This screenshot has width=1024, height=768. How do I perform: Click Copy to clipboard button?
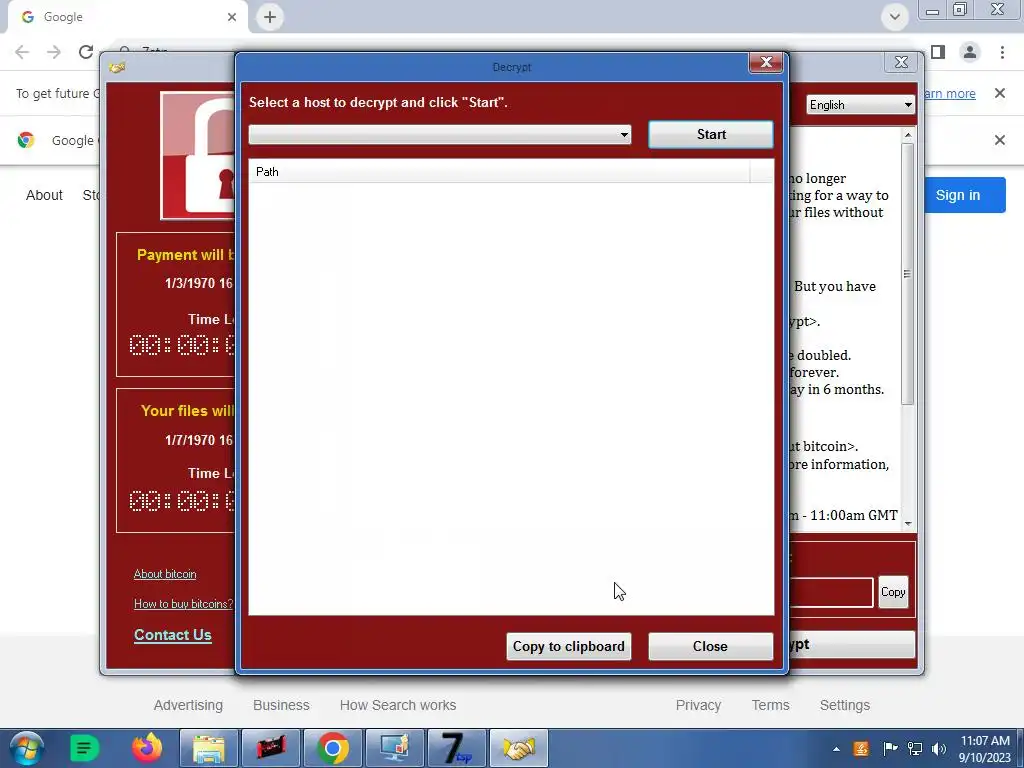[568, 646]
